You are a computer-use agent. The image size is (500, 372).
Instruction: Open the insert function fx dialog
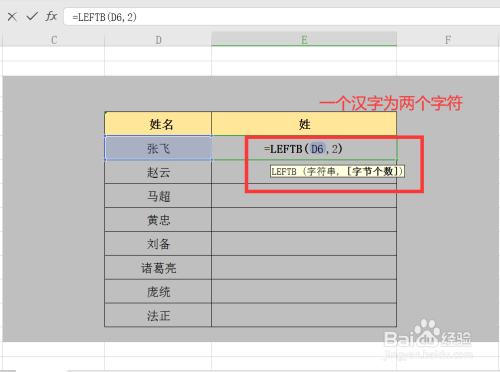51,16
